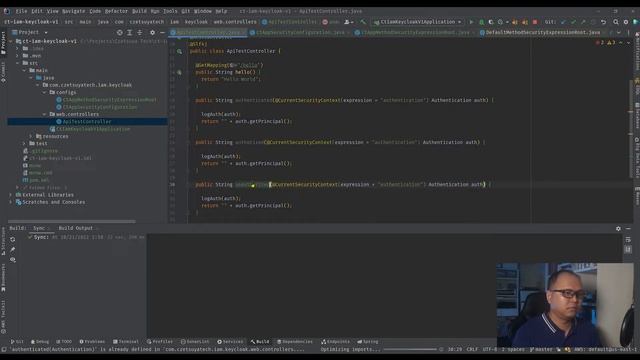Collapse the src folder node

(18, 63)
